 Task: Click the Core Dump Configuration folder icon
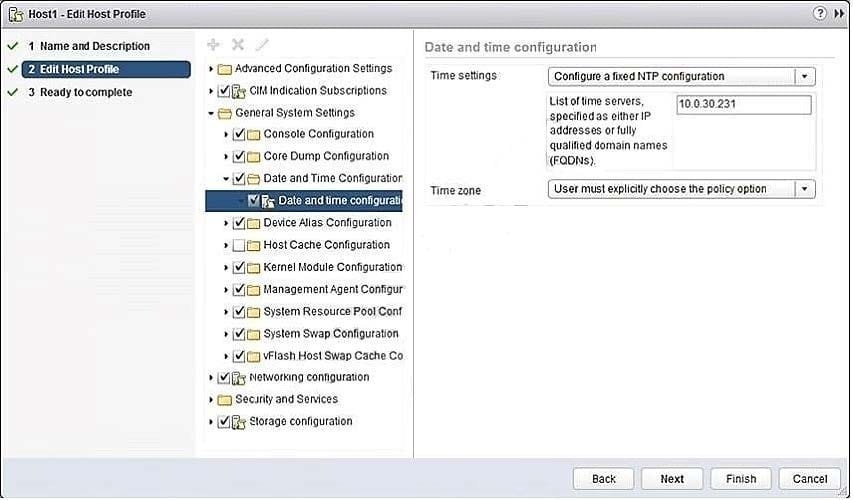point(254,157)
